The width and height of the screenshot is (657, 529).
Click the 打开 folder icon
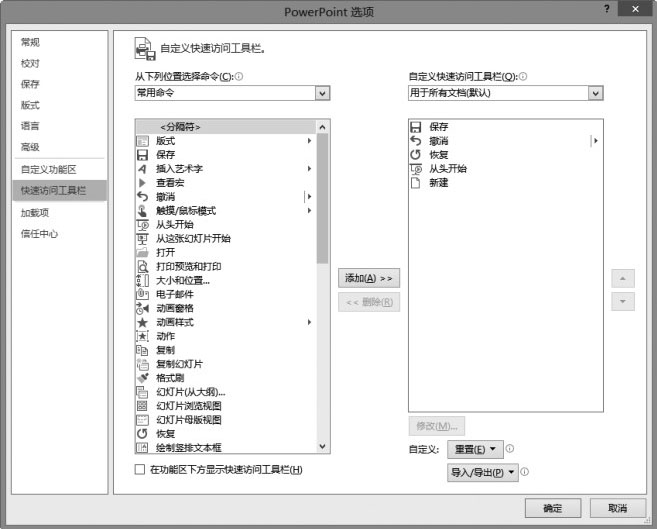[142, 253]
